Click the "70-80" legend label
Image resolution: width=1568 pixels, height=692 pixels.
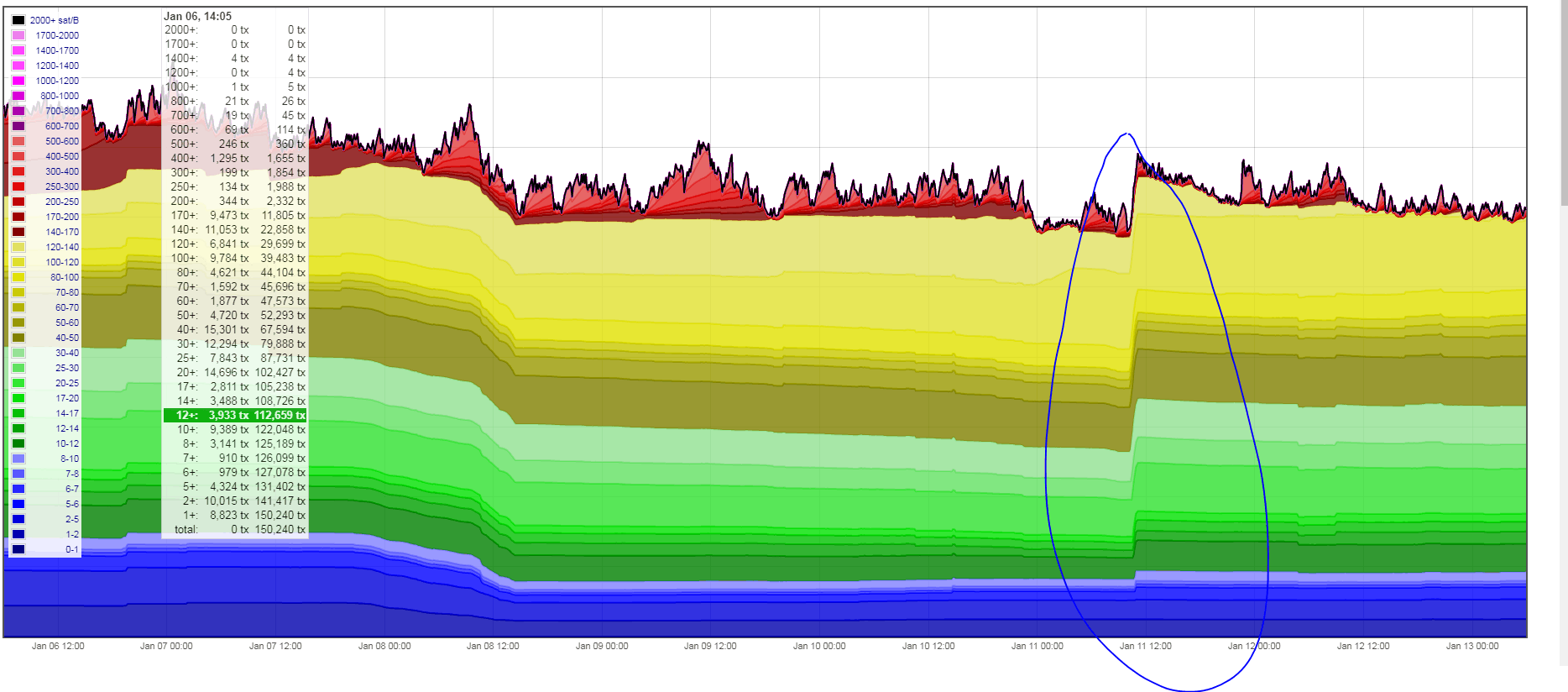[67, 292]
